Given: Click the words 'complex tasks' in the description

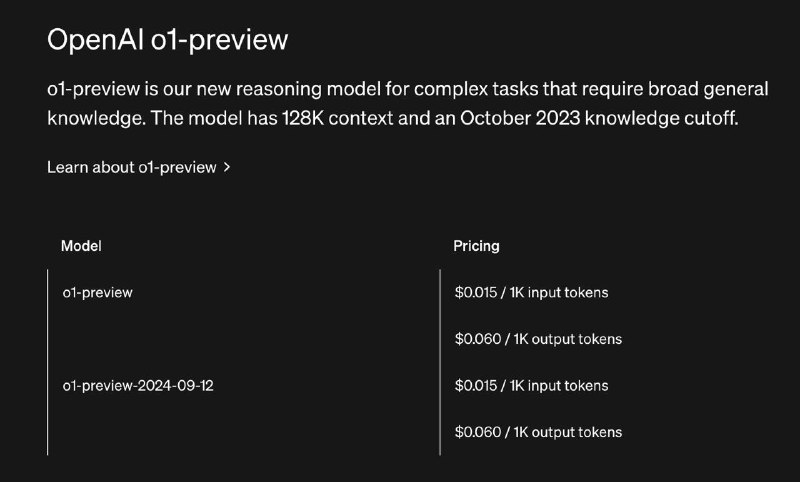Looking at the screenshot, I should pos(476,89).
